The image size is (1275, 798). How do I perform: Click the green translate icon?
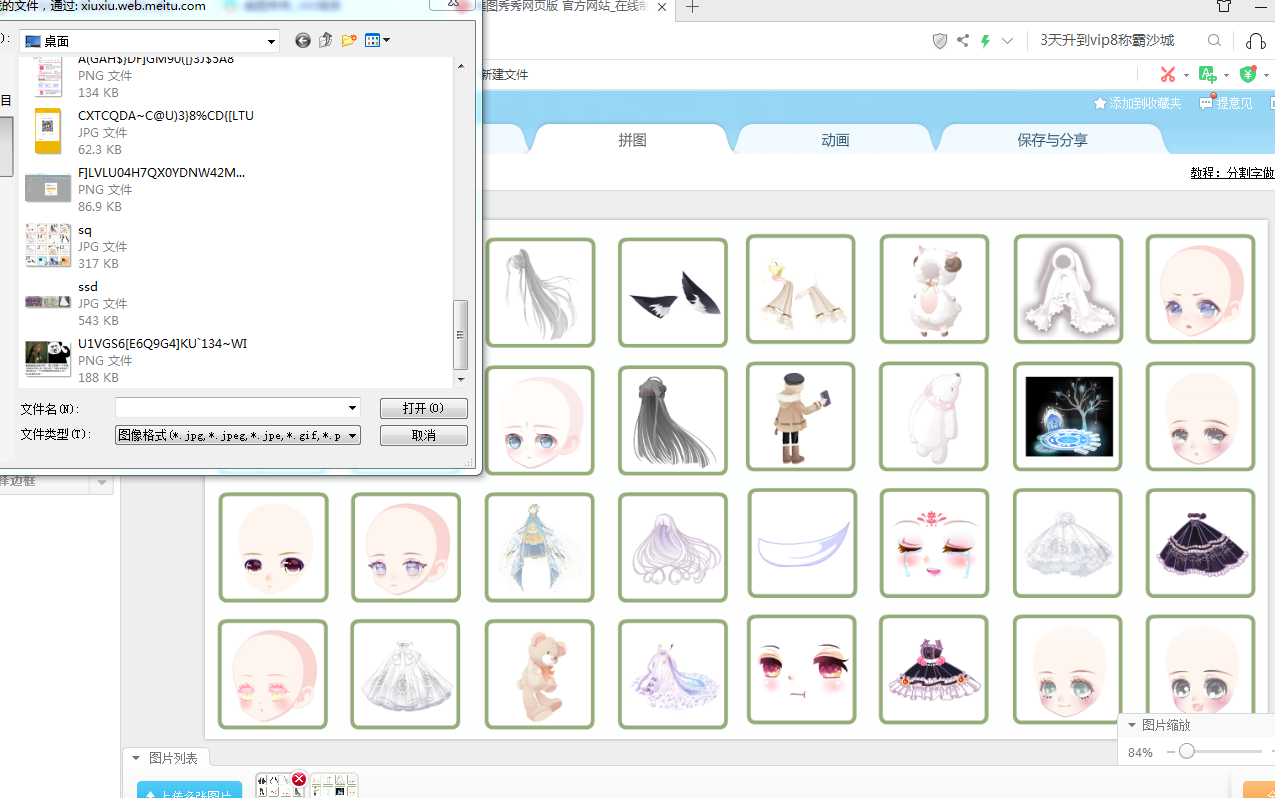[x=1207, y=74]
